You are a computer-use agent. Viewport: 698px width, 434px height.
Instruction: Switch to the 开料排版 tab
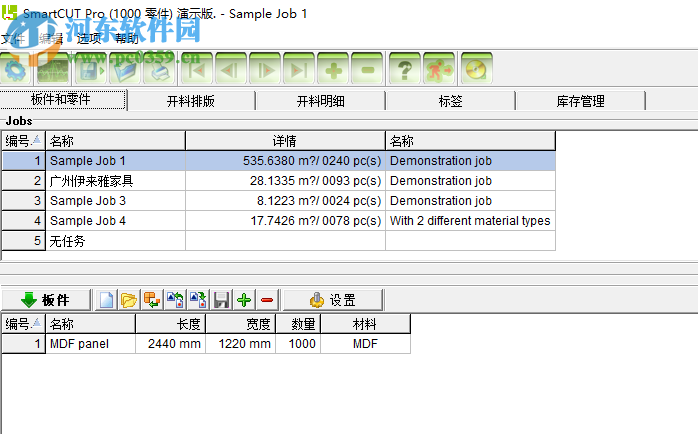(x=191, y=101)
